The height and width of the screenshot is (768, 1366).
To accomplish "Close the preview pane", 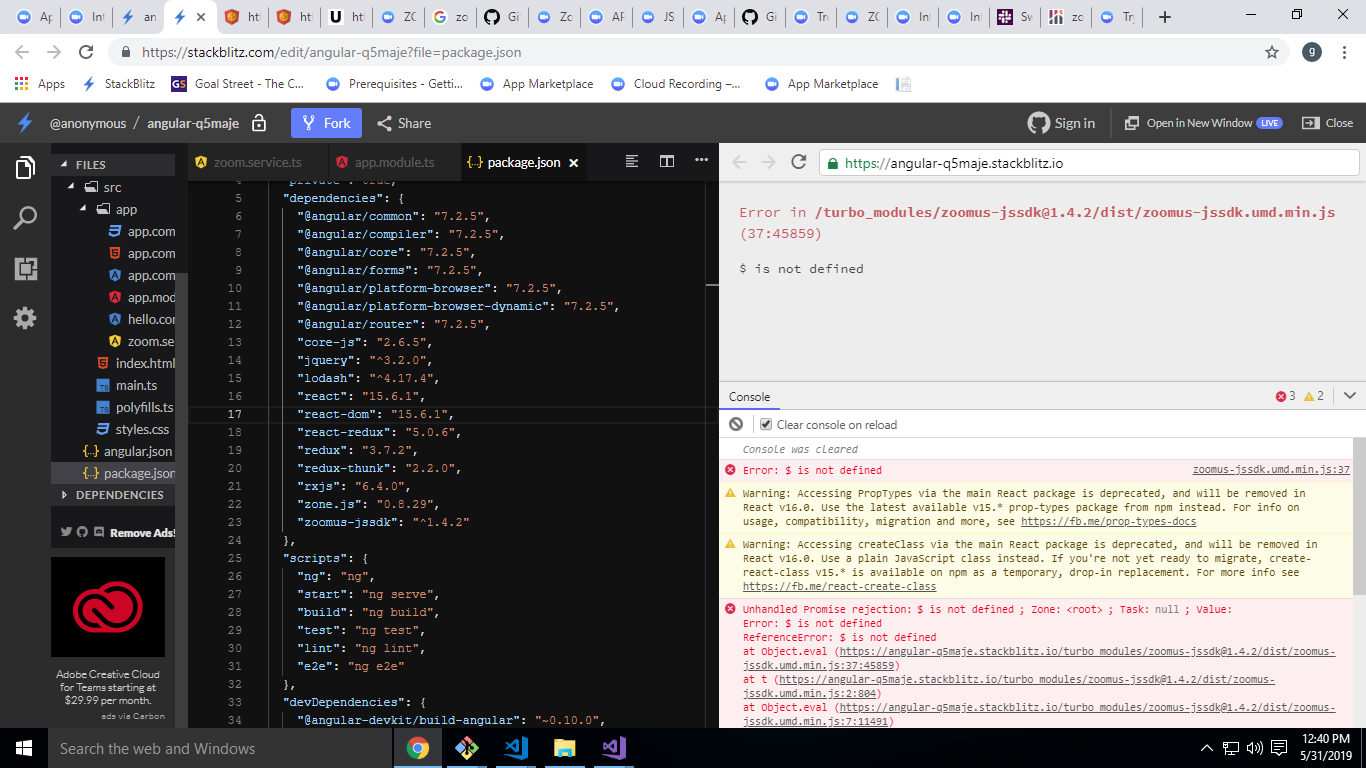I will [1327, 123].
